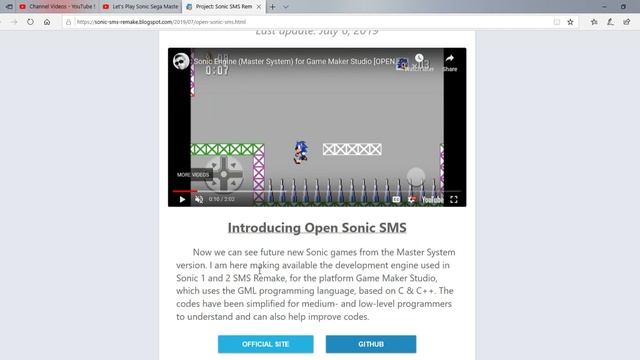Open the video on YouTube via logo
Image resolution: width=640 pixels, height=360 pixels.
[x=432, y=199]
